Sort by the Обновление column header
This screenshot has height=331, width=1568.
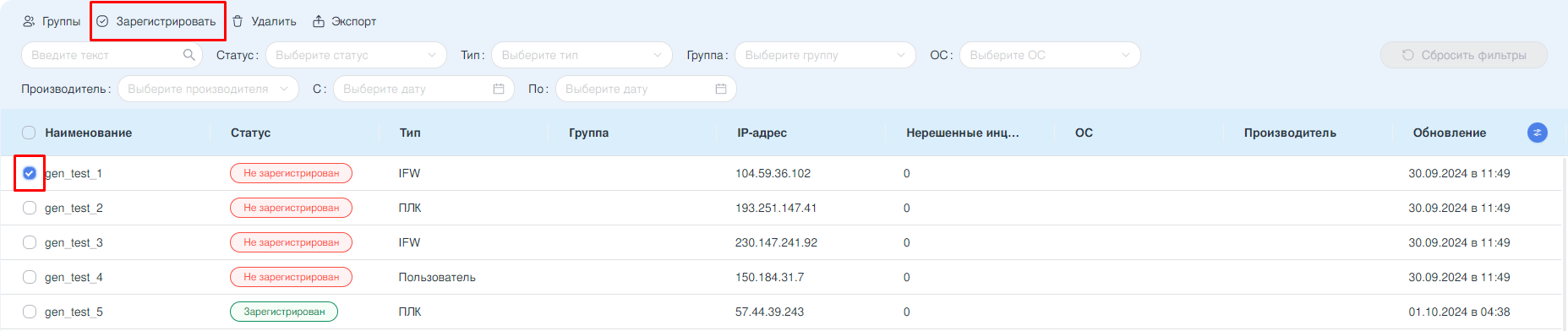(1449, 133)
